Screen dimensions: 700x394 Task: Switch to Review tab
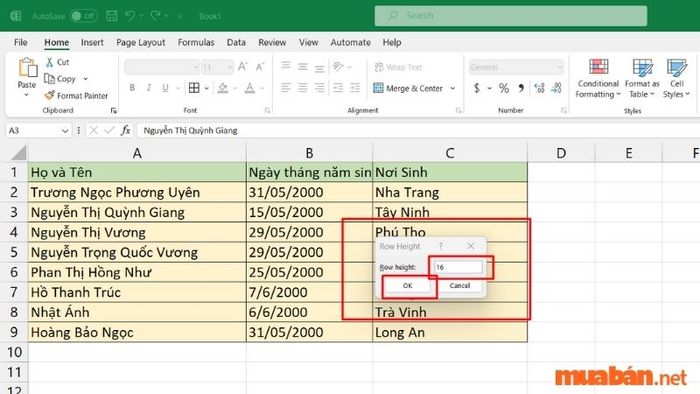click(272, 42)
